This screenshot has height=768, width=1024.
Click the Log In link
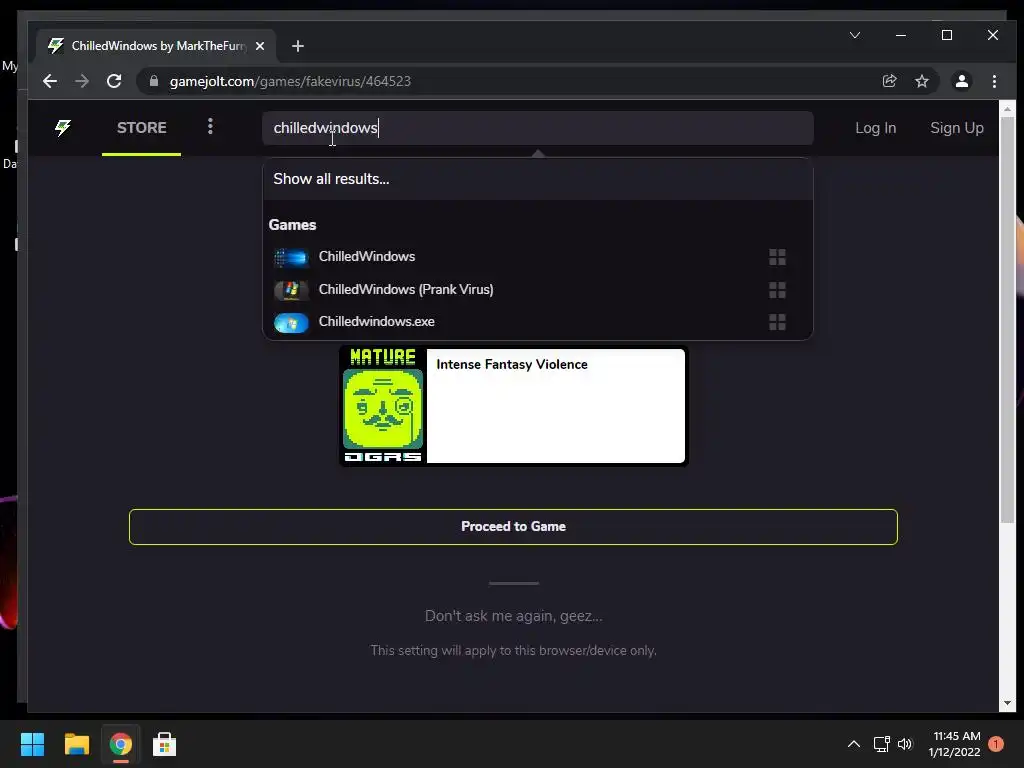click(876, 128)
